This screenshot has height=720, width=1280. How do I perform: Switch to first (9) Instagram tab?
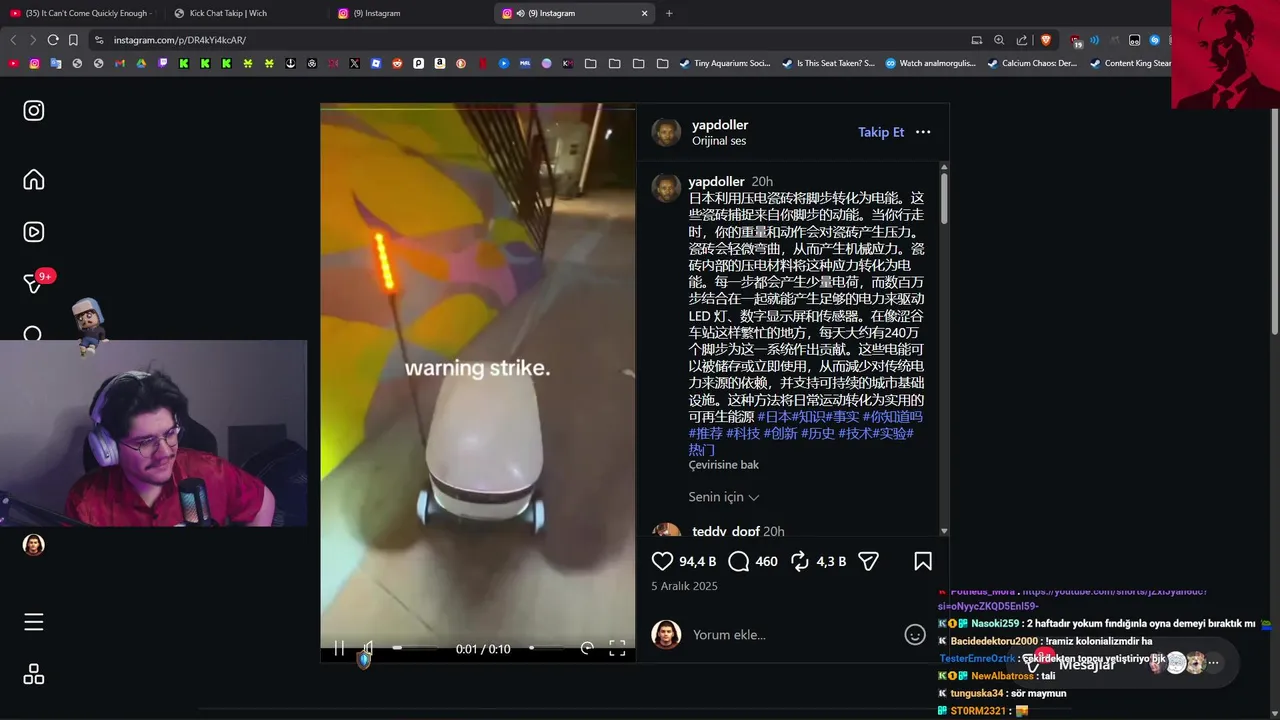click(408, 13)
